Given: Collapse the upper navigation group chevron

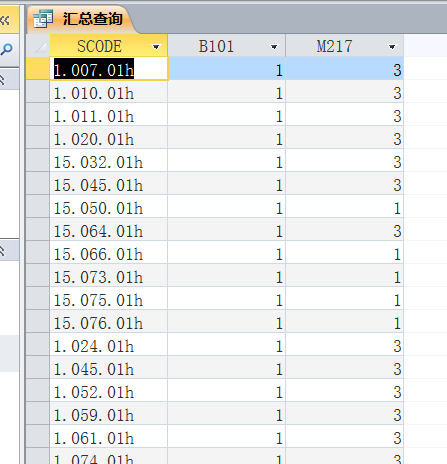Looking at the screenshot, I should (2, 80).
